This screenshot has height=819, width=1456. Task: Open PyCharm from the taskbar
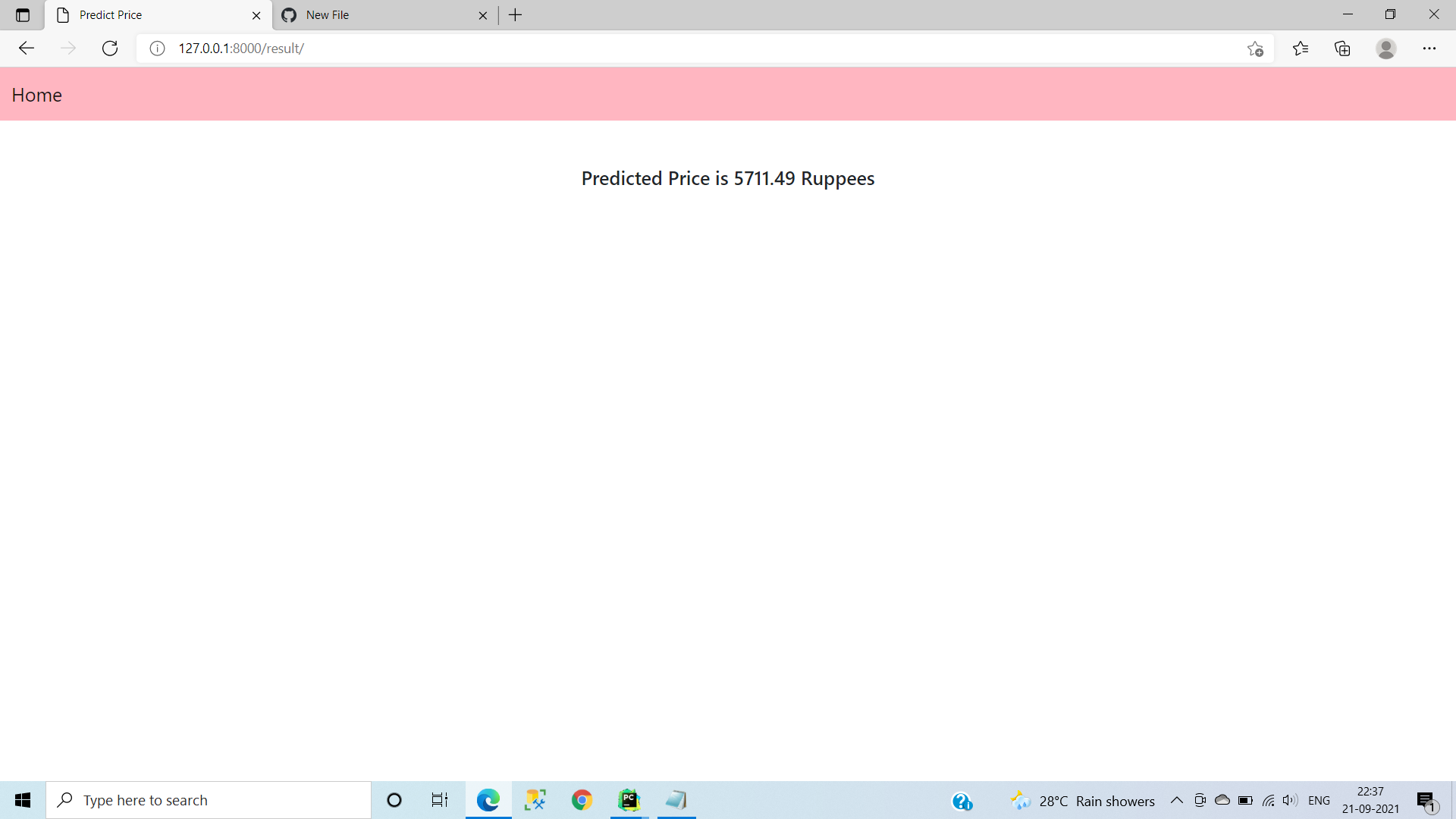coord(629,800)
